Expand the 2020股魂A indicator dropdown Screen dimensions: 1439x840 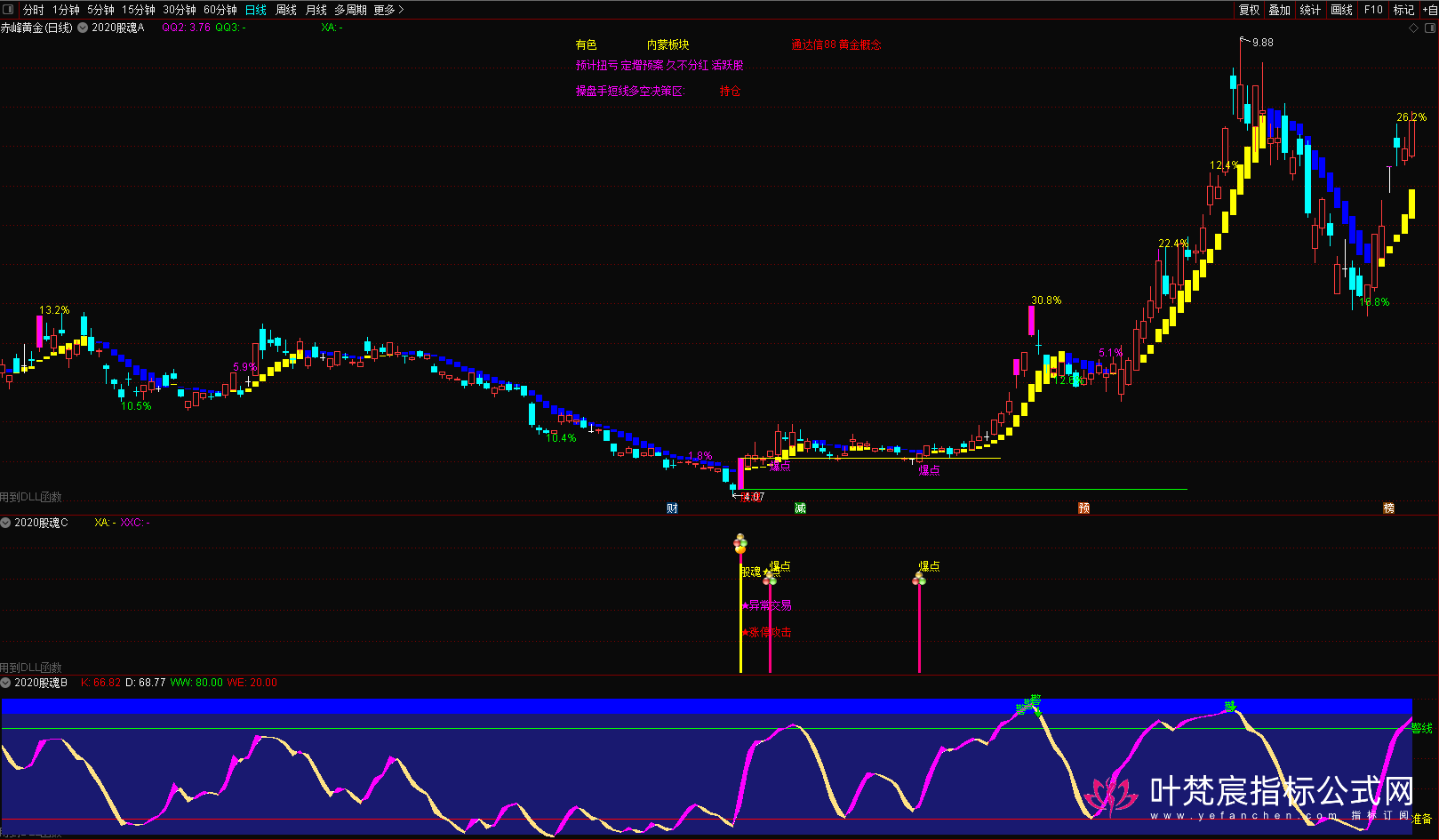[x=83, y=28]
